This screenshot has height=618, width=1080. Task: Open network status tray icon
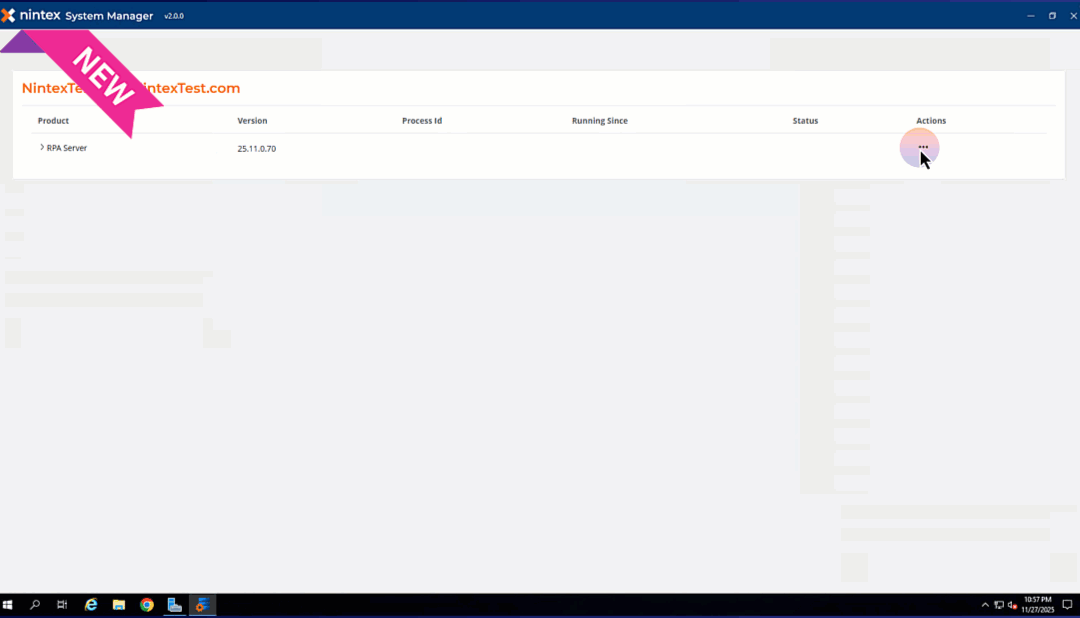tap(999, 605)
